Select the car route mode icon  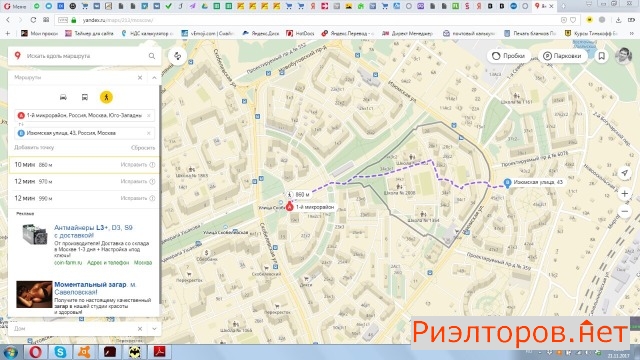63,97
